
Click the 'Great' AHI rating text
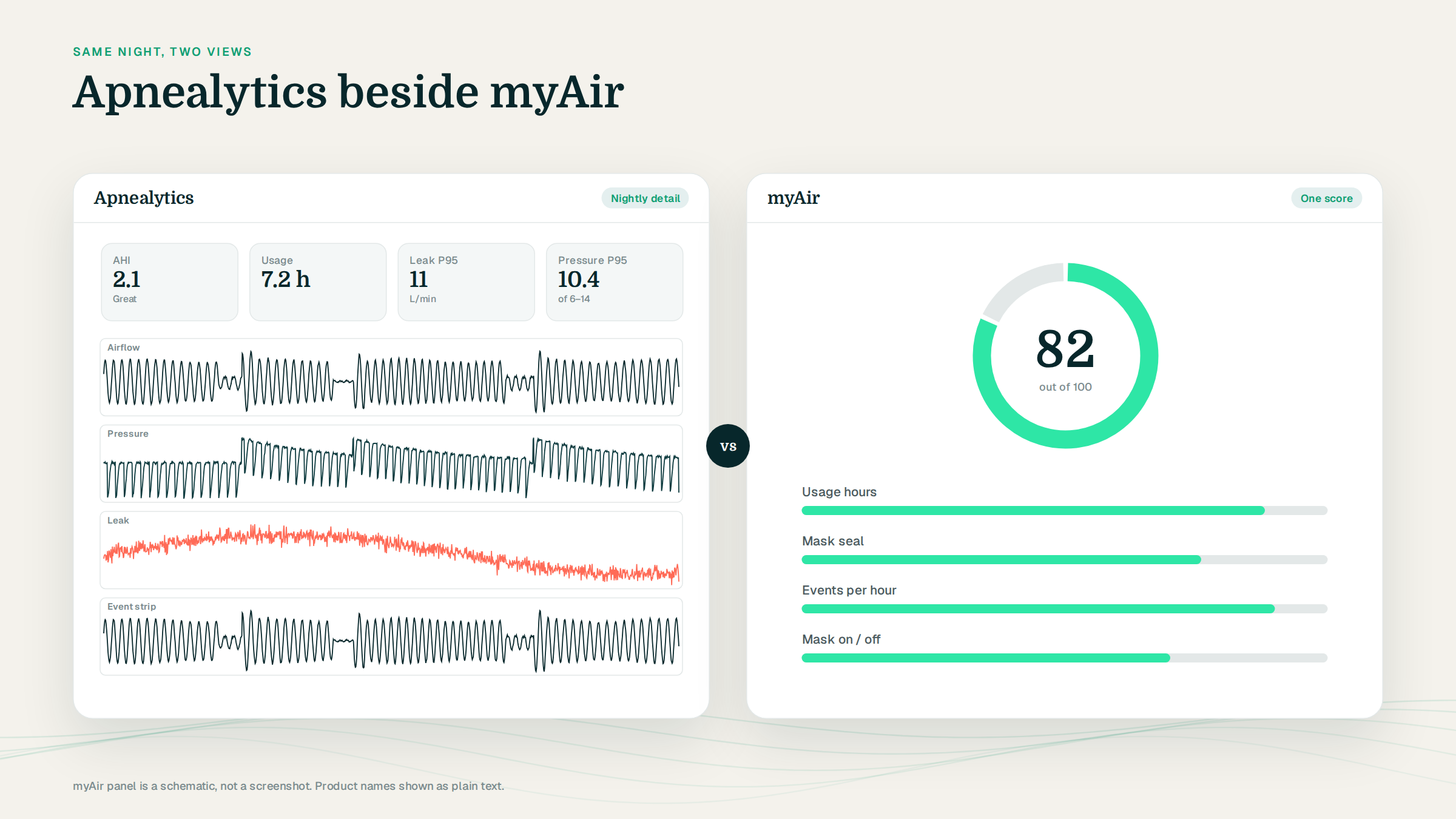pyautogui.click(x=124, y=299)
